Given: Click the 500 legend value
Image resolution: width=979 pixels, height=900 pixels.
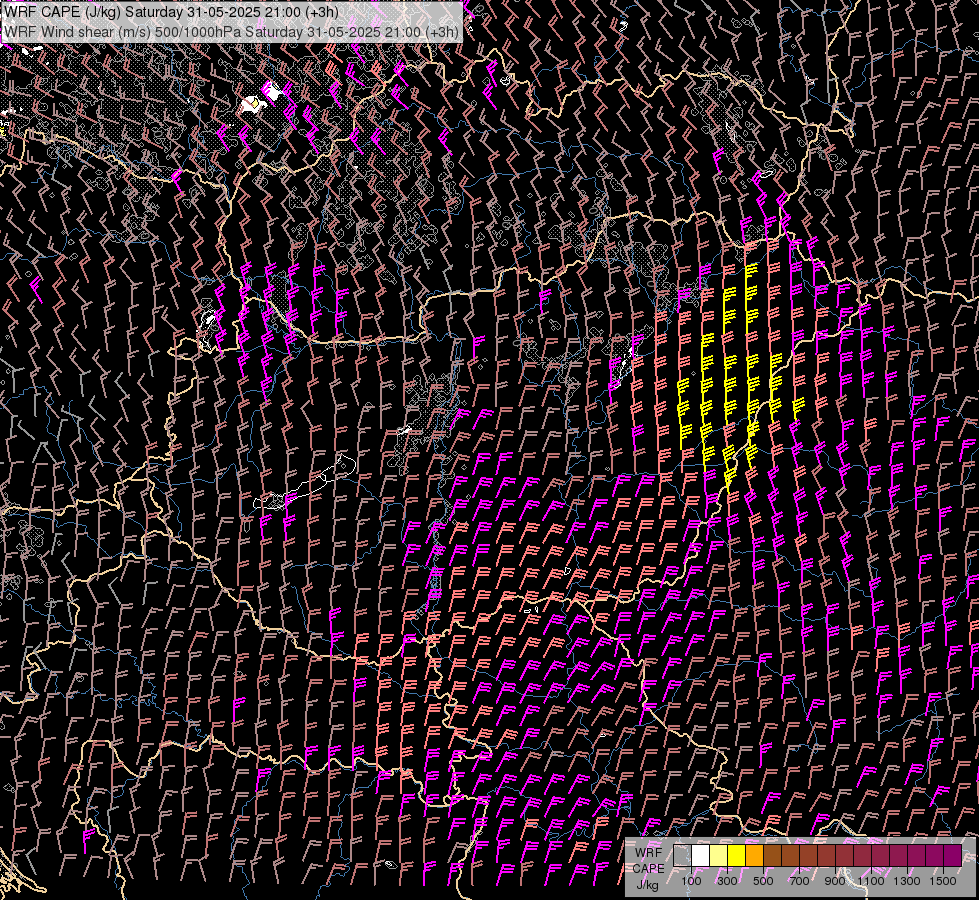Looking at the screenshot, I should 763,881.
